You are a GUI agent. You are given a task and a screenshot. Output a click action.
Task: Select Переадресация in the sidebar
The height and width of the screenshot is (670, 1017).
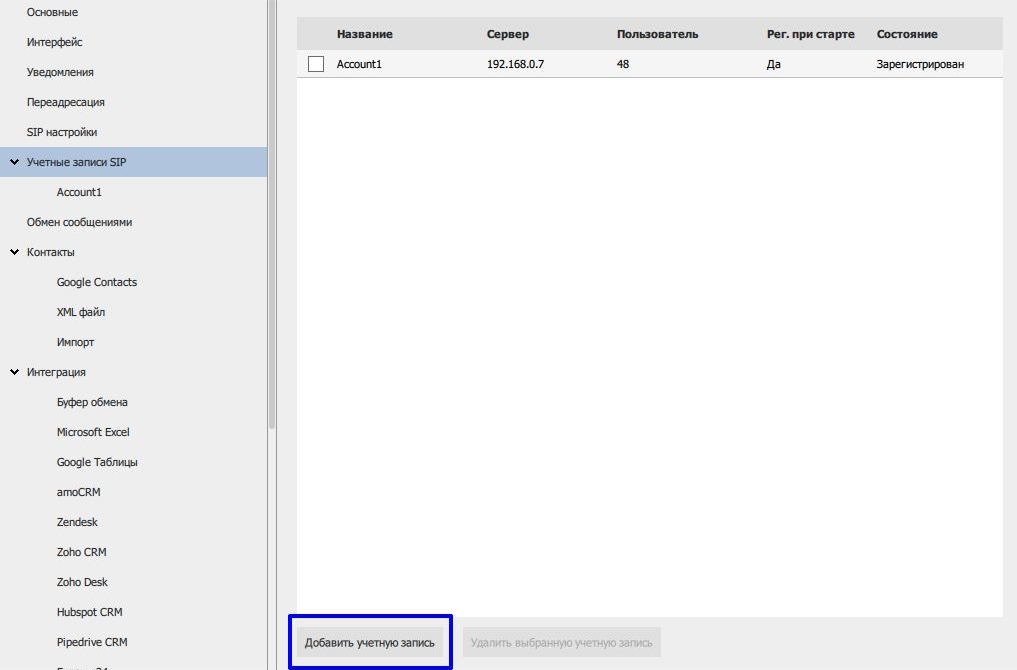tap(65, 102)
